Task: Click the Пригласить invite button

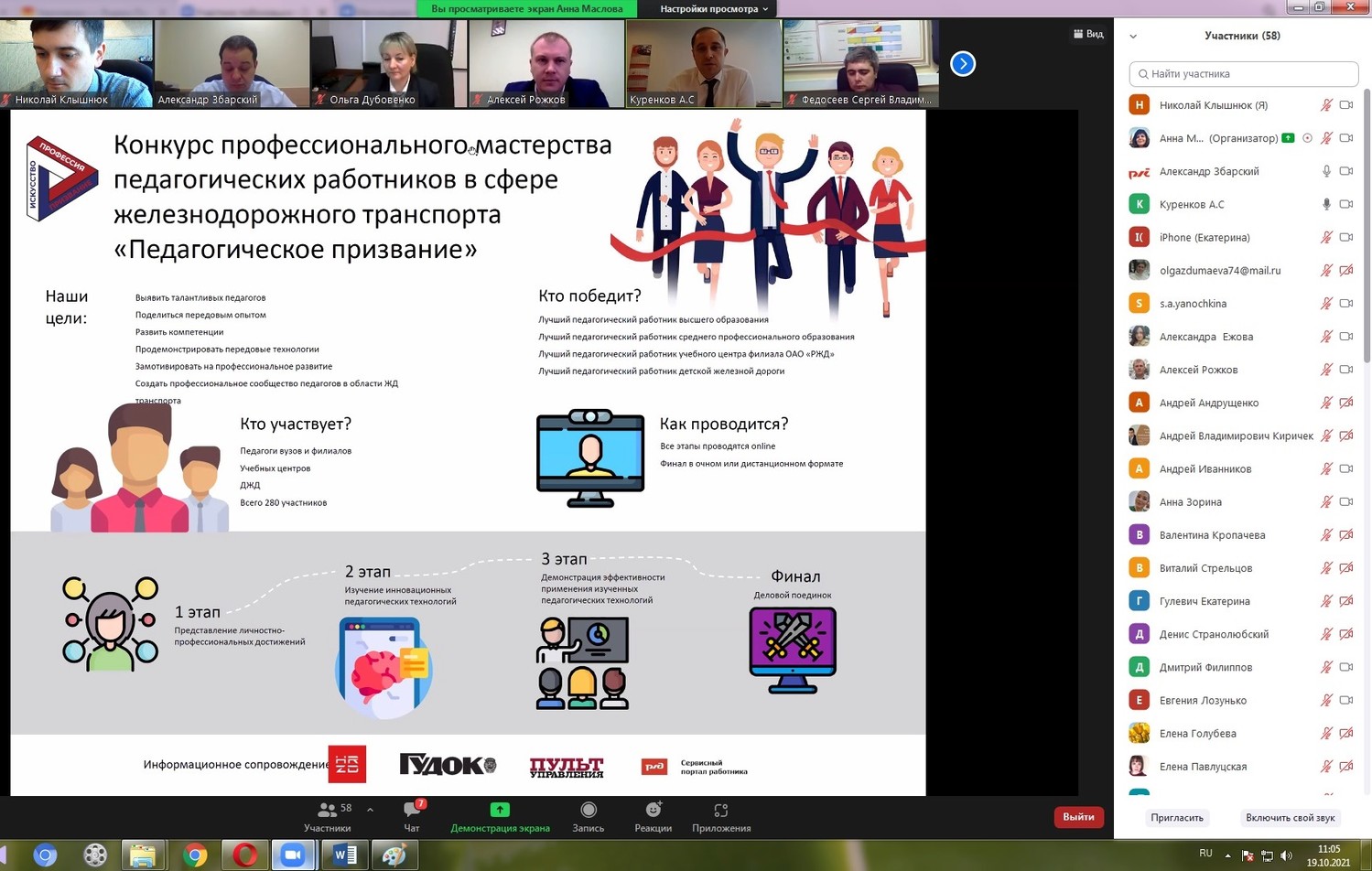Action: (1177, 818)
